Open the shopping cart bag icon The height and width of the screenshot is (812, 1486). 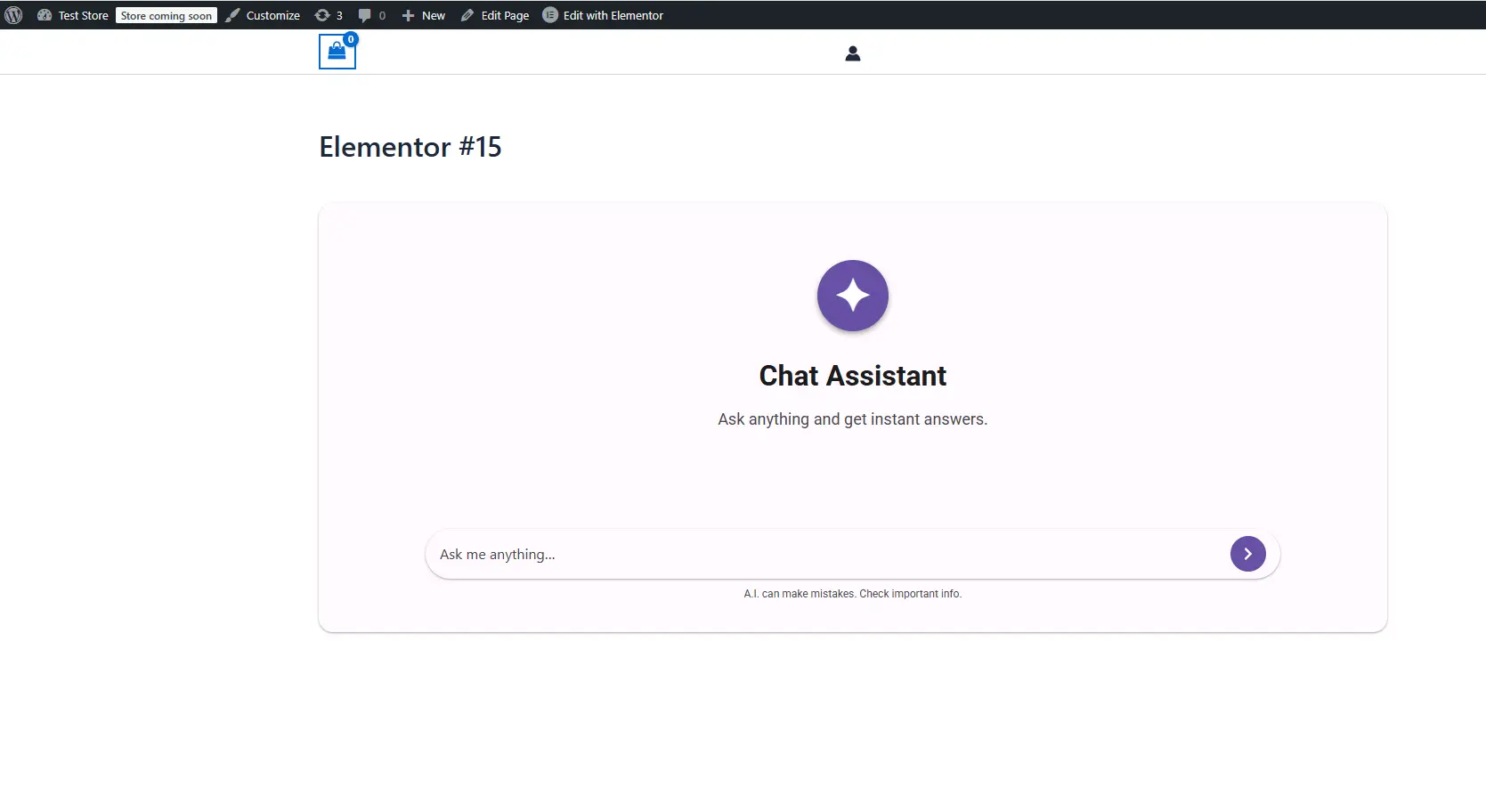[x=337, y=52]
